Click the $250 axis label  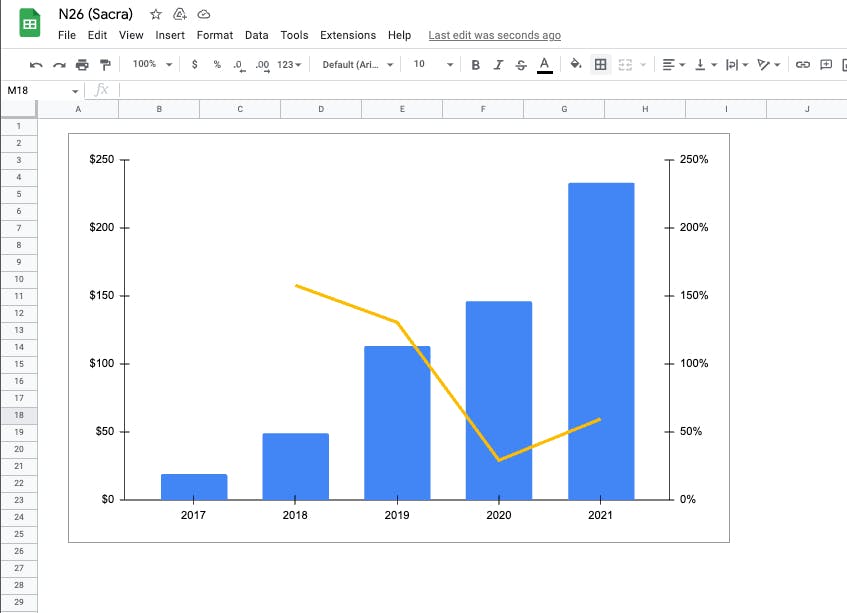[x=102, y=159]
